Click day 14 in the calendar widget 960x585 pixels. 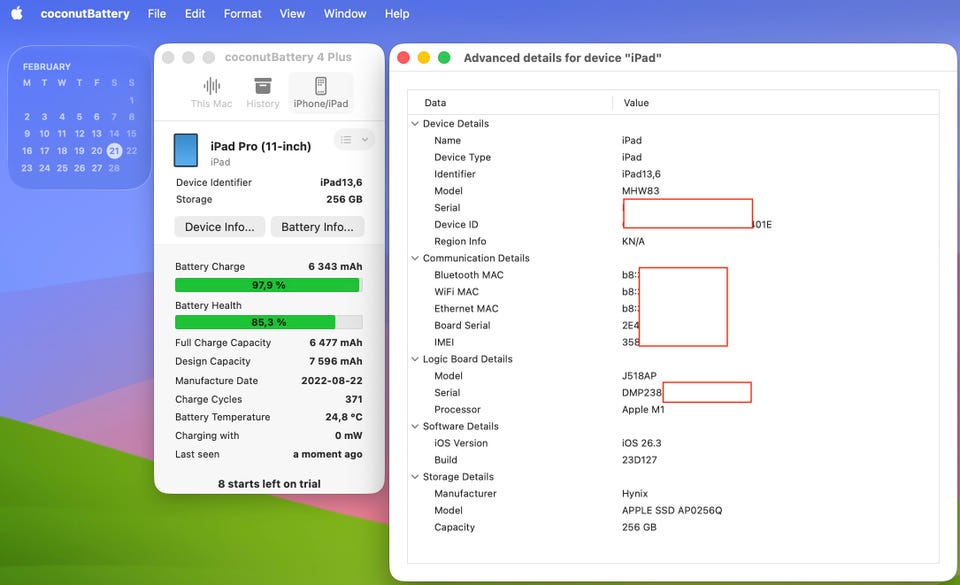pyautogui.click(x=114, y=133)
